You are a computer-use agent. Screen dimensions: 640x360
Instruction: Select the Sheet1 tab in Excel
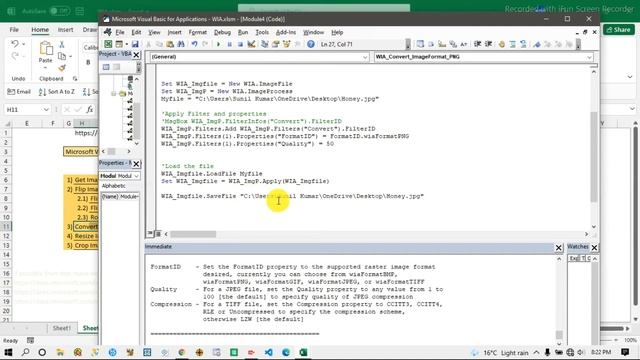[62, 328]
